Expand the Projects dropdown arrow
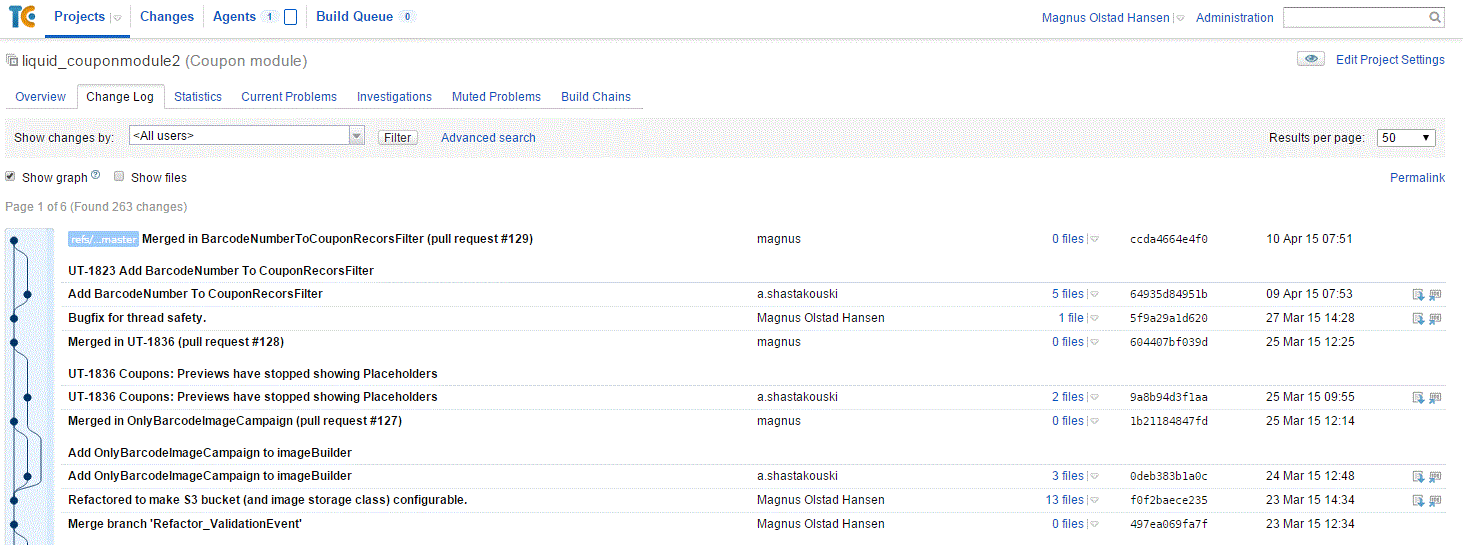1463x545 pixels. [x=117, y=18]
